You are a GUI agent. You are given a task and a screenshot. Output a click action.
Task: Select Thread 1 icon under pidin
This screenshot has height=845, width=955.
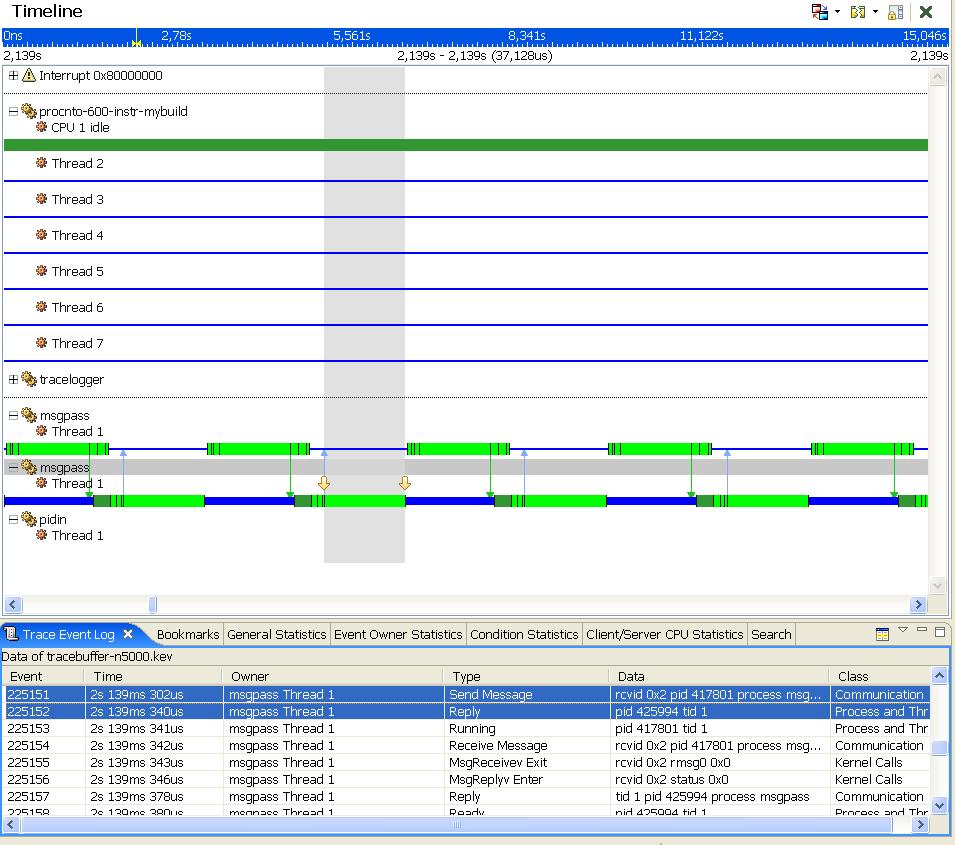click(x=41, y=535)
